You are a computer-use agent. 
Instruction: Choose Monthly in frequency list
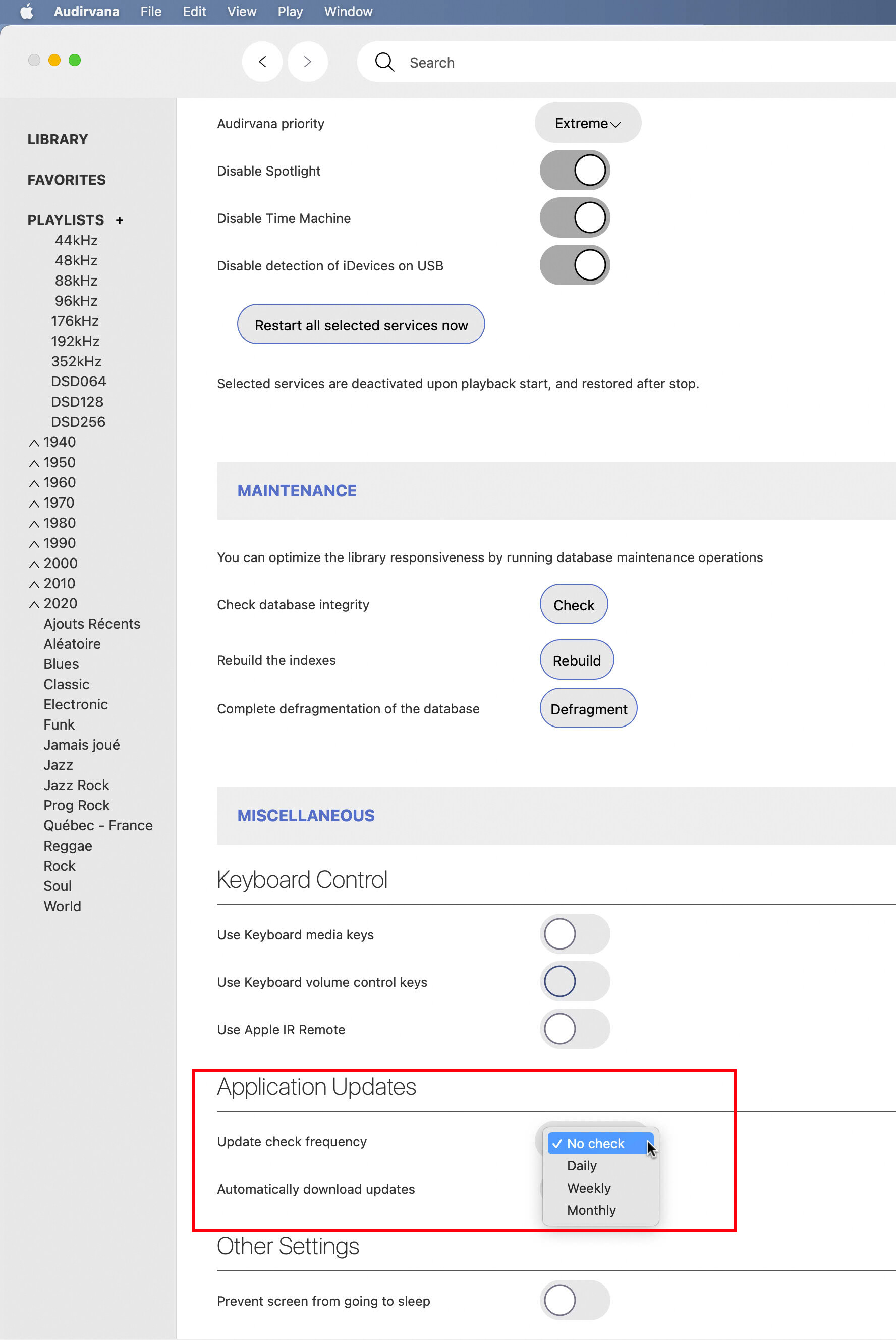click(x=591, y=1210)
